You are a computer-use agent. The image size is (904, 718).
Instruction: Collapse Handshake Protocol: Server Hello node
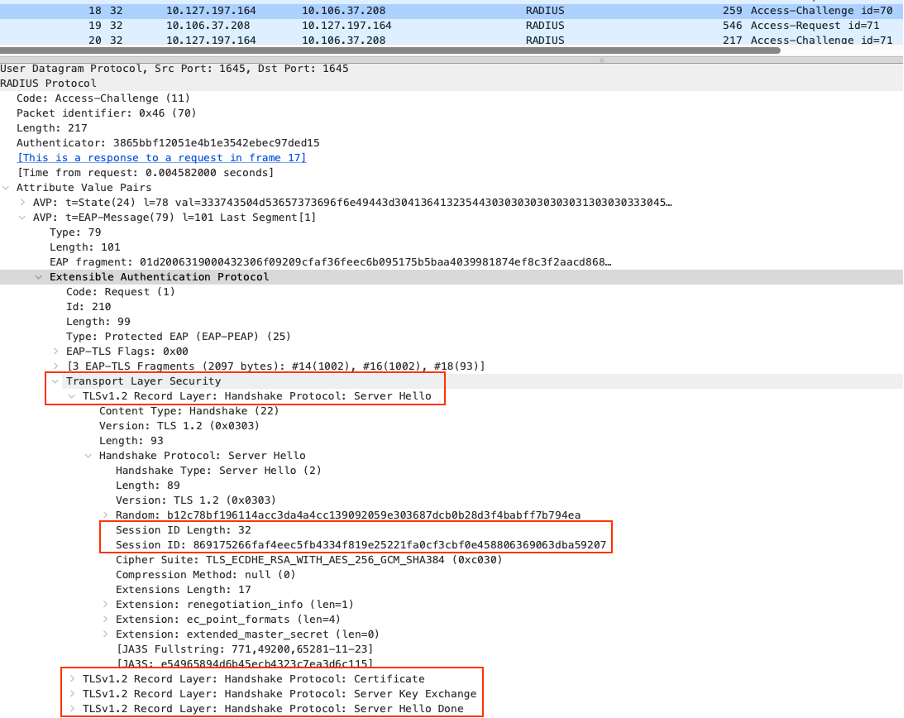(88, 456)
